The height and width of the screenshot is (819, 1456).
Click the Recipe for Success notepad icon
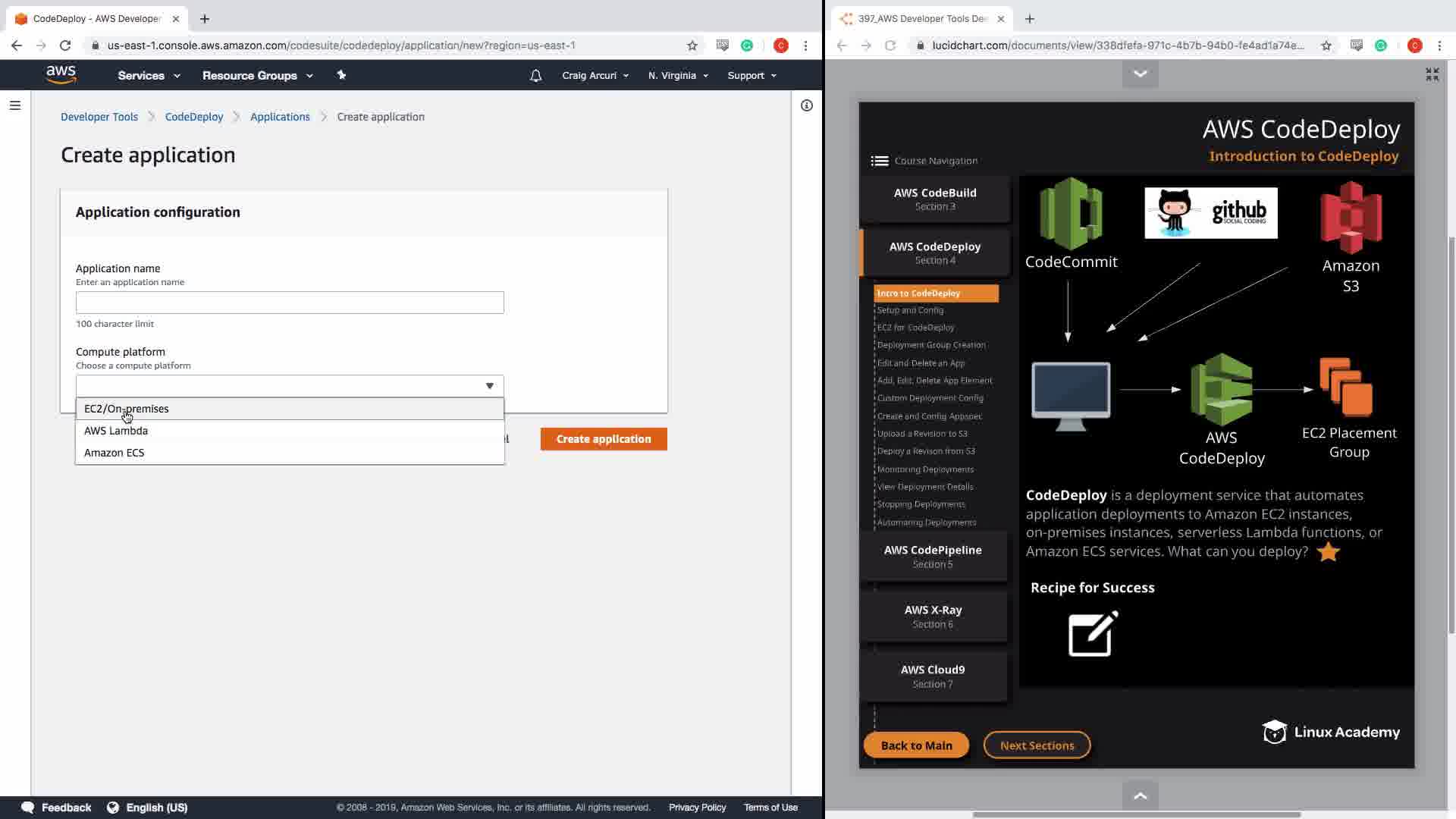pyautogui.click(x=1093, y=633)
